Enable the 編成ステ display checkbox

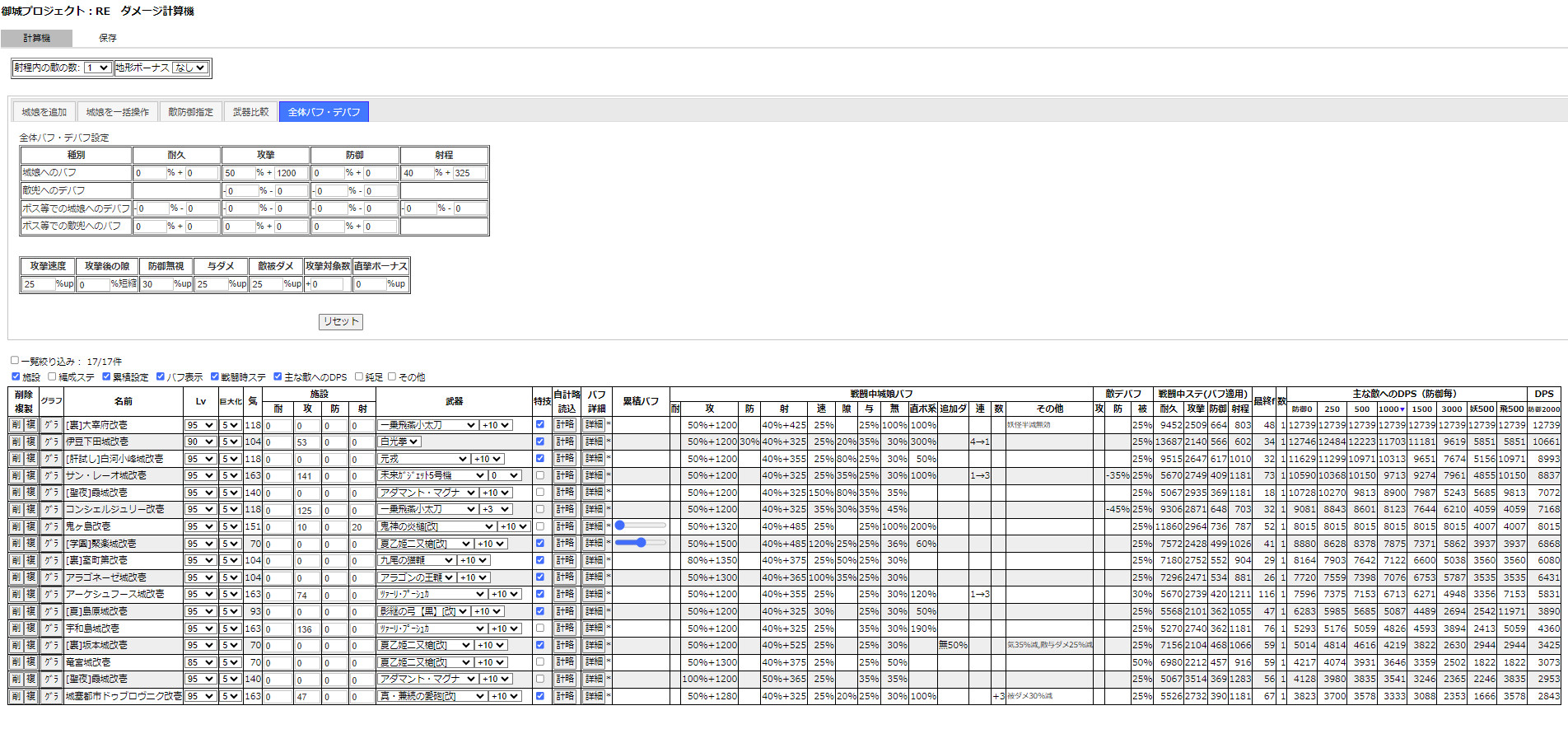53,376
